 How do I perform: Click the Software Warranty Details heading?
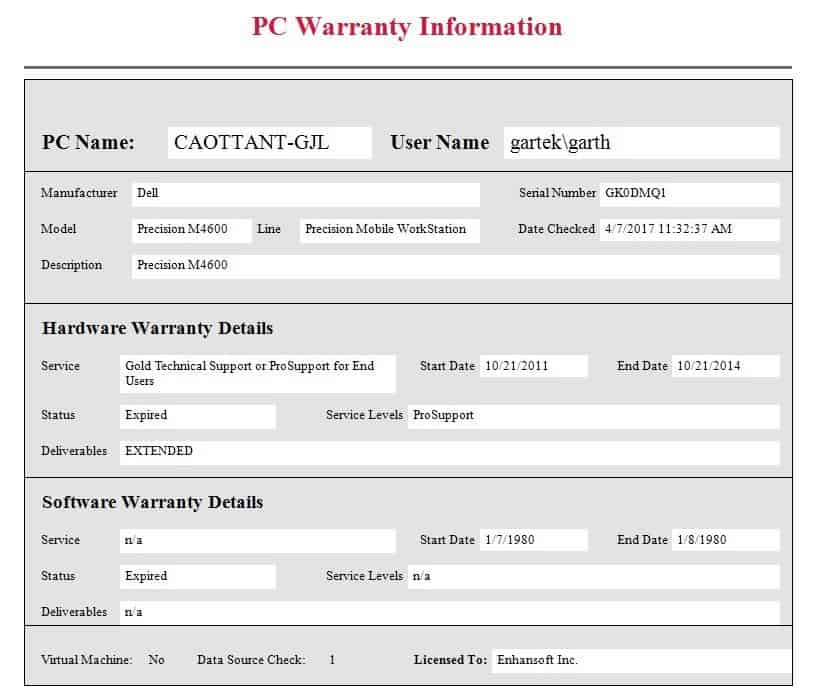click(x=152, y=502)
